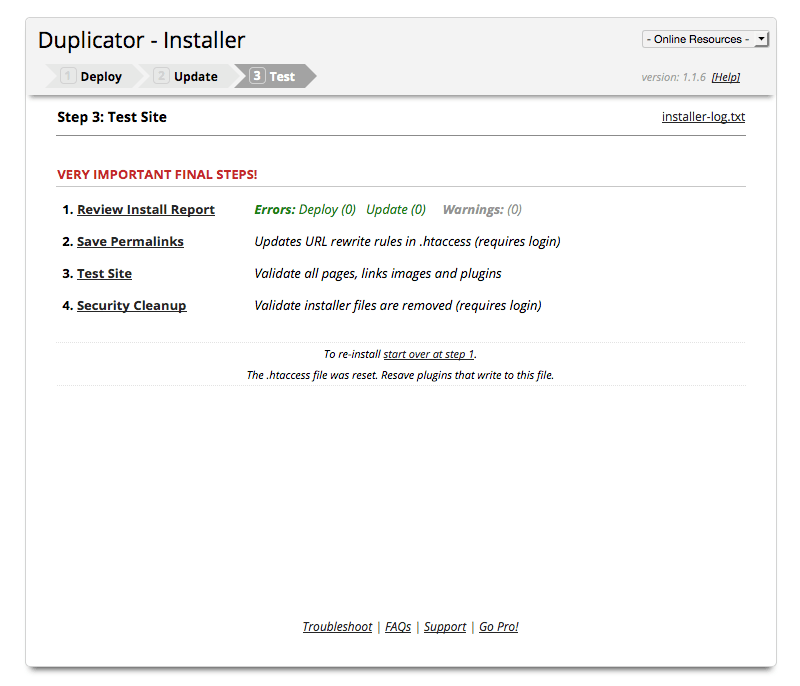Click the Deploy (0) errors text
800x686 pixels.
pos(327,210)
